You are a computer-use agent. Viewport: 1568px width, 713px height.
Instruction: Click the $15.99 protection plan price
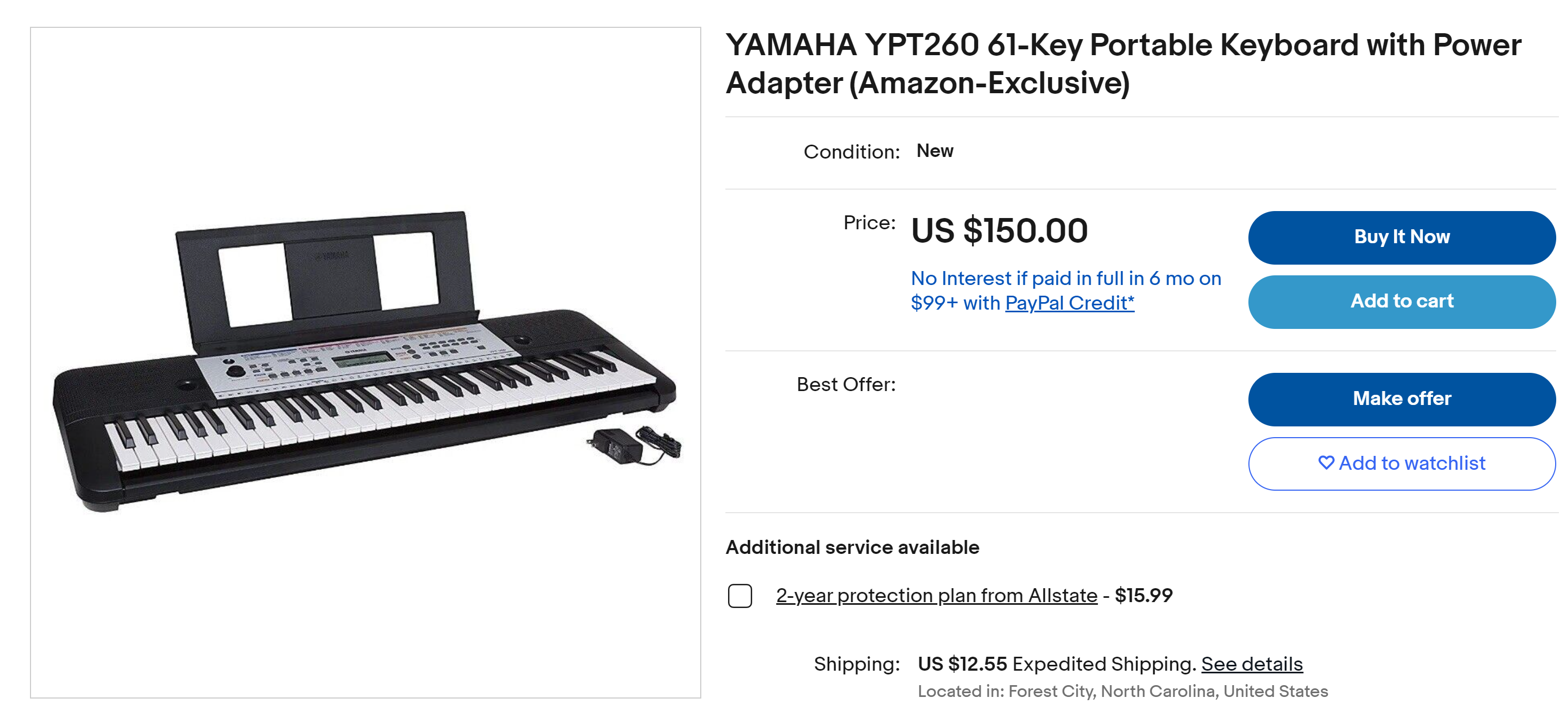tap(1143, 596)
